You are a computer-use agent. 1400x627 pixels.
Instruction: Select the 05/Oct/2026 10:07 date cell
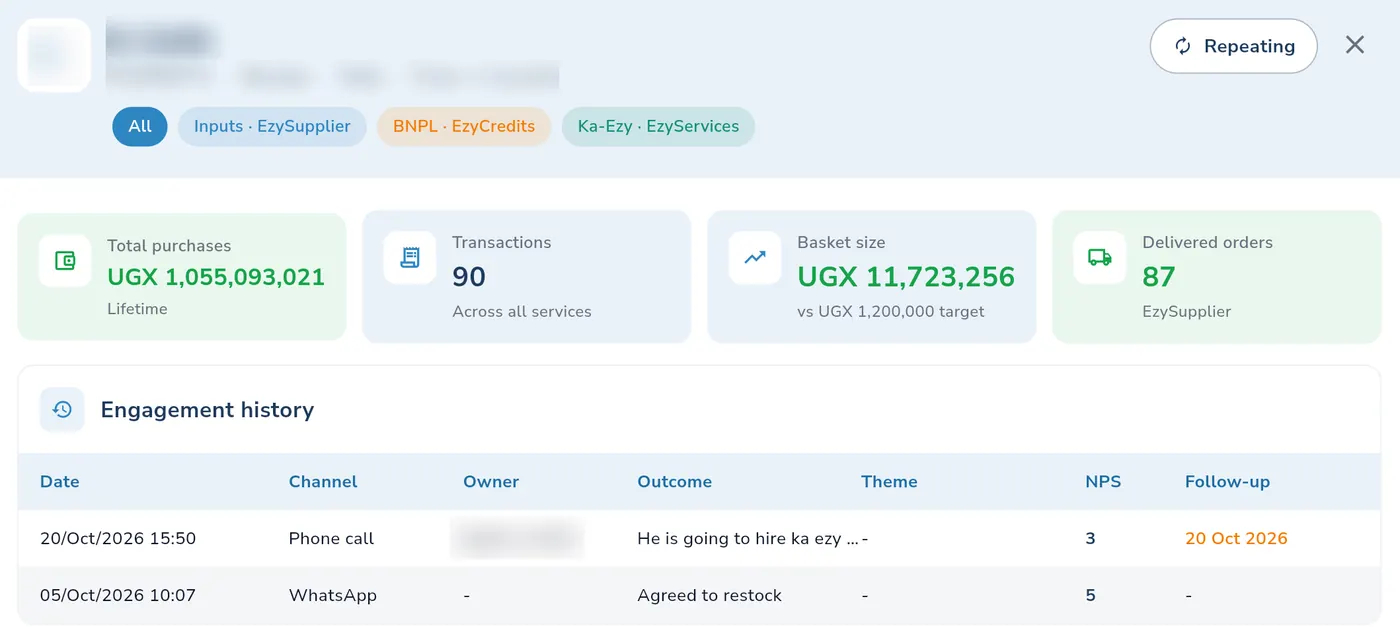coord(118,595)
